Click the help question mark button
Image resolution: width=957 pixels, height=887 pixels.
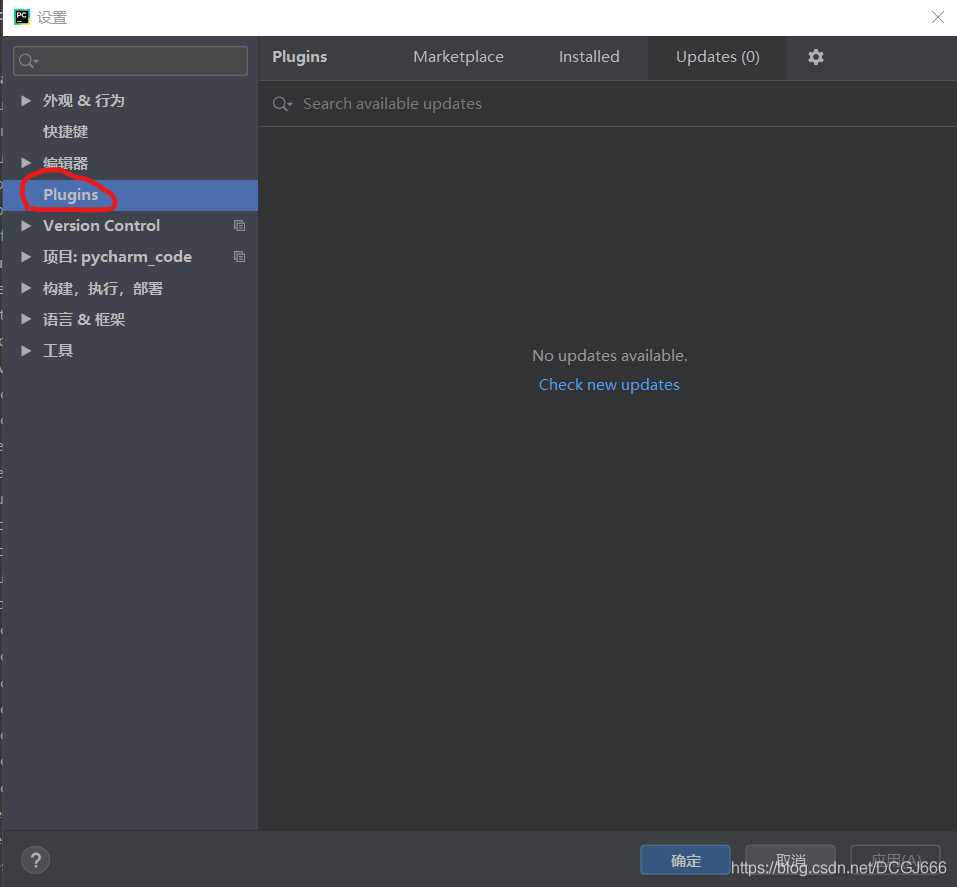pyautogui.click(x=35, y=860)
